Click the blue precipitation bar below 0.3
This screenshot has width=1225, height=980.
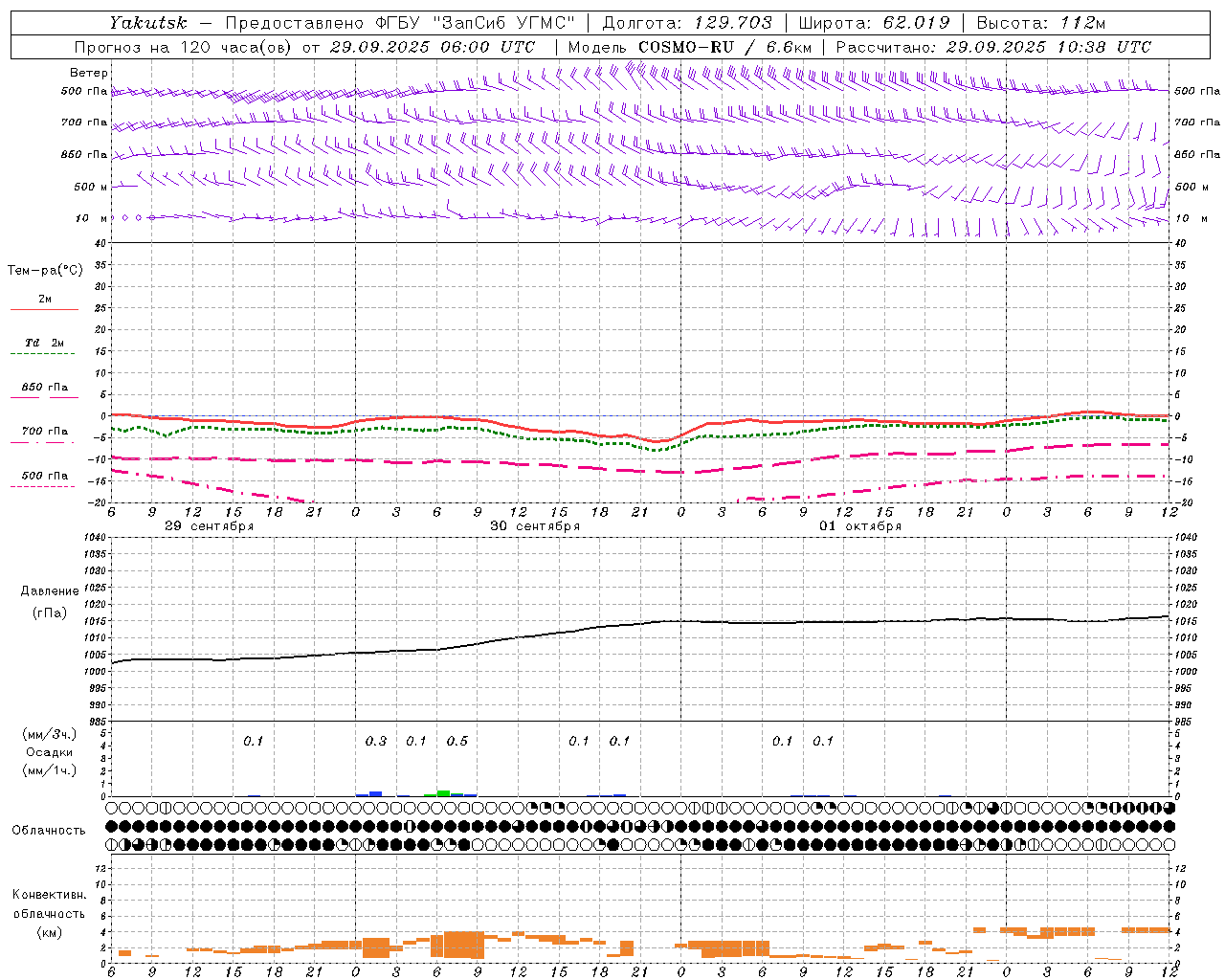376,793
